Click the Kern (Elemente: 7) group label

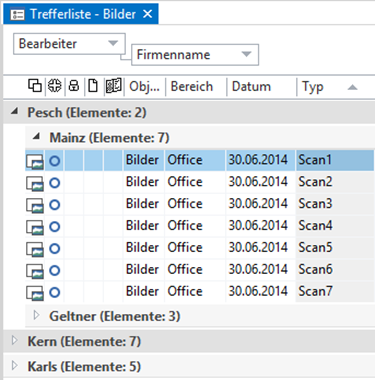[84, 341]
